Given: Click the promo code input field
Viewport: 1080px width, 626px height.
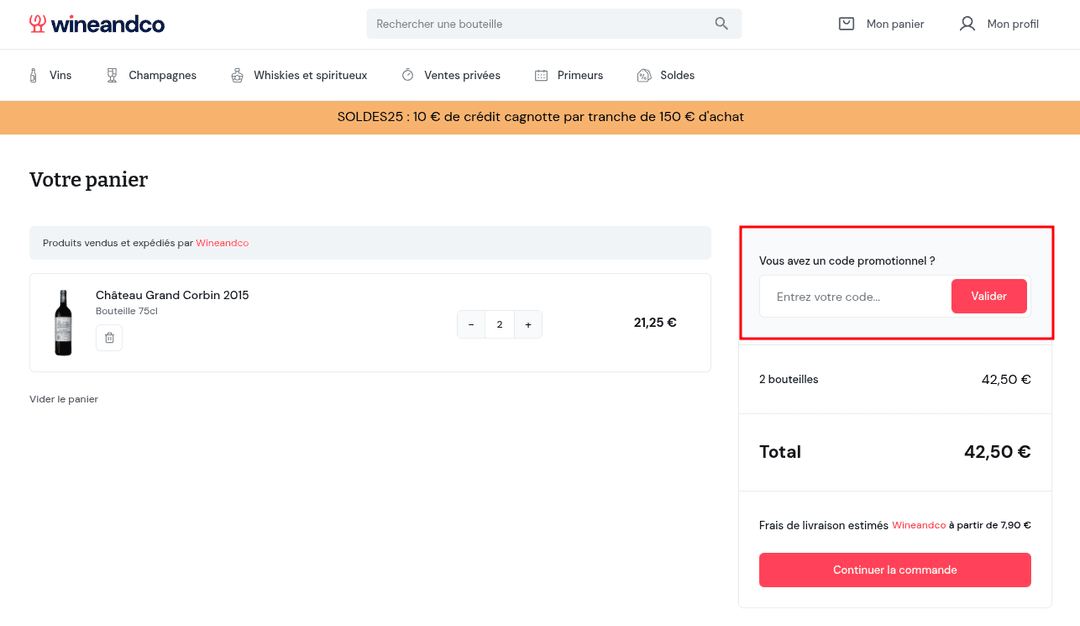Looking at the screenshot, I should [x=855, y=297].
